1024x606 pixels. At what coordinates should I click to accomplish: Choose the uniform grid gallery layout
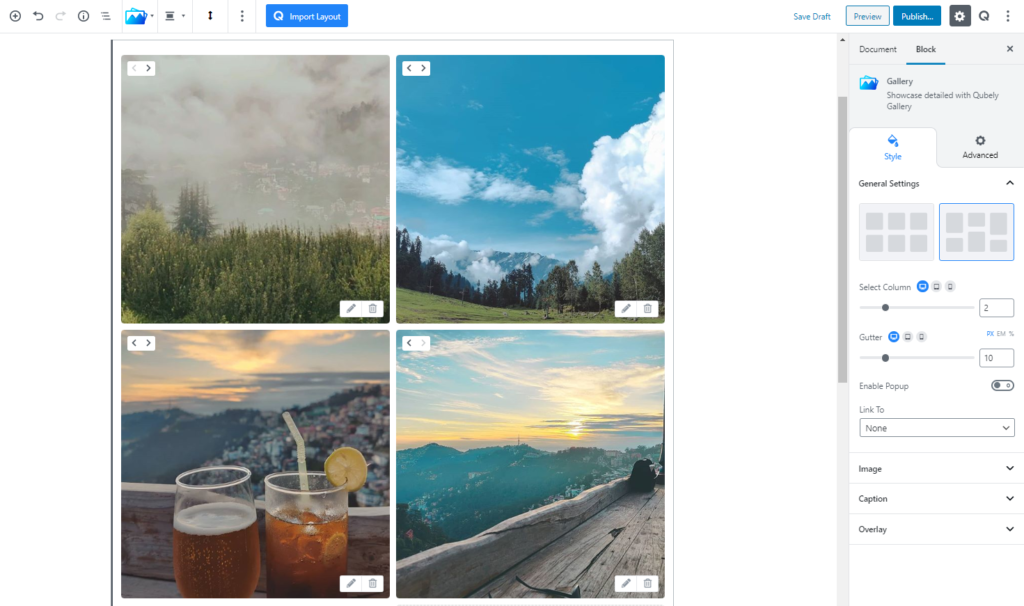pos(896,232)
